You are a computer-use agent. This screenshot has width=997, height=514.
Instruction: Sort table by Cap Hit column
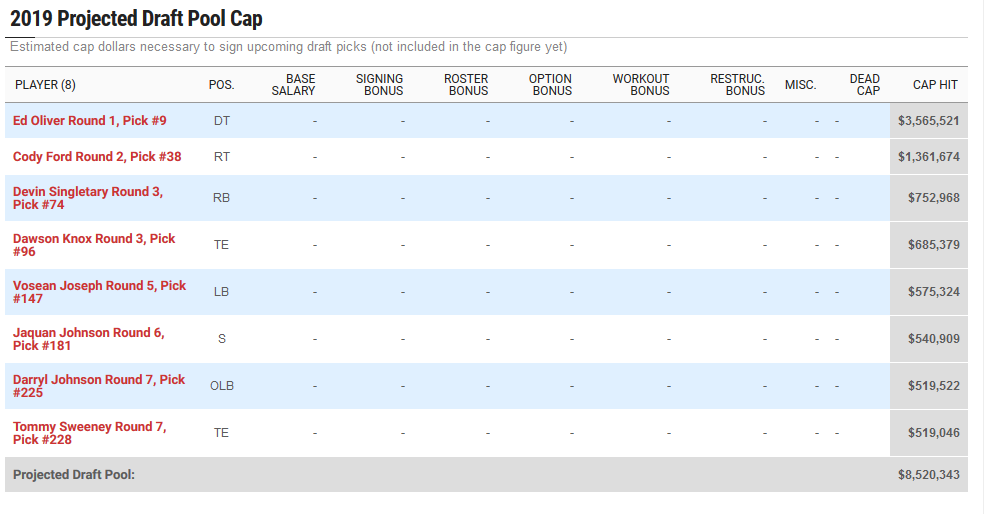935,85
